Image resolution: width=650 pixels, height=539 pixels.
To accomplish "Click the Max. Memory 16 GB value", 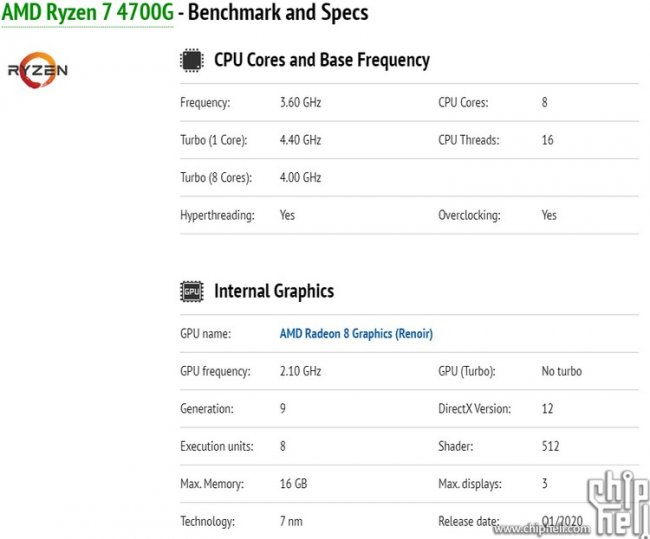I will 293,484.
